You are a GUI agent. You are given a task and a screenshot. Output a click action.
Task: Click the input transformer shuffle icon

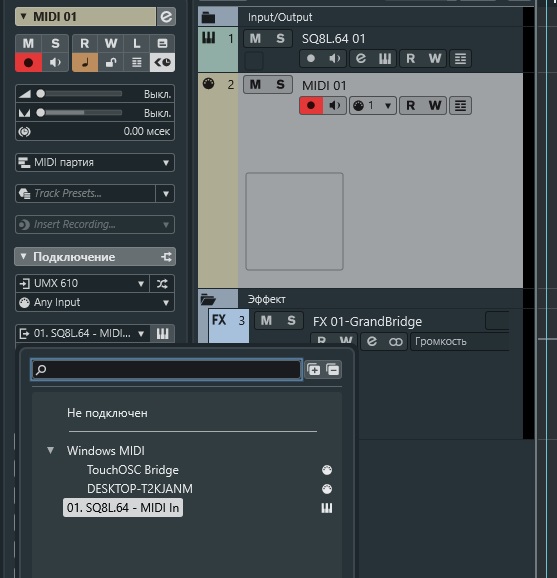(x=162, y=283)
